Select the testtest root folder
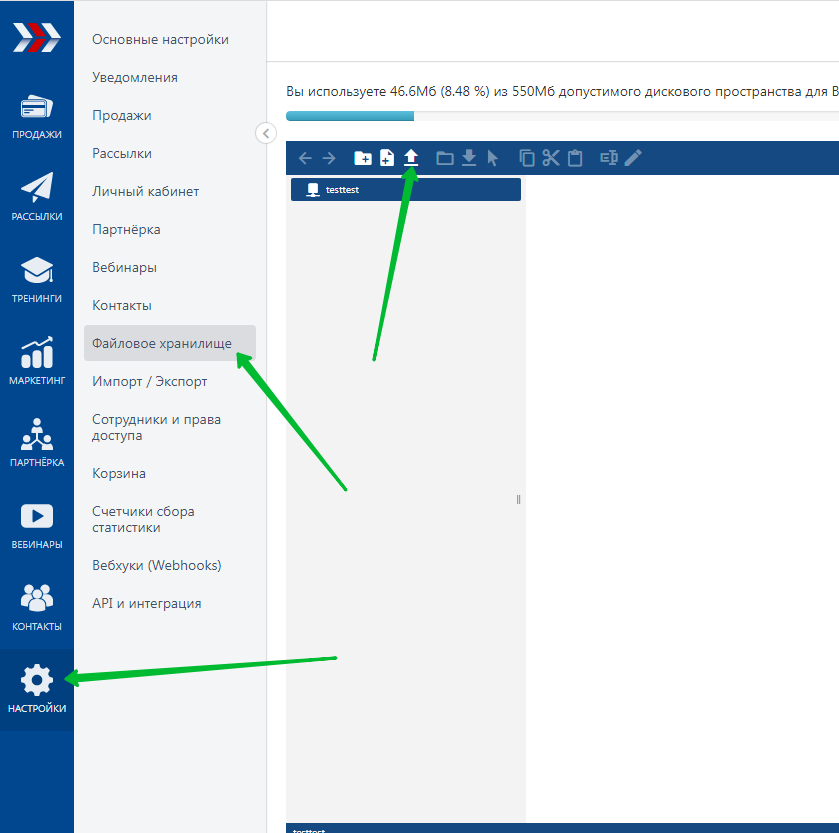839x833 pixels. (x=406, y=190)
